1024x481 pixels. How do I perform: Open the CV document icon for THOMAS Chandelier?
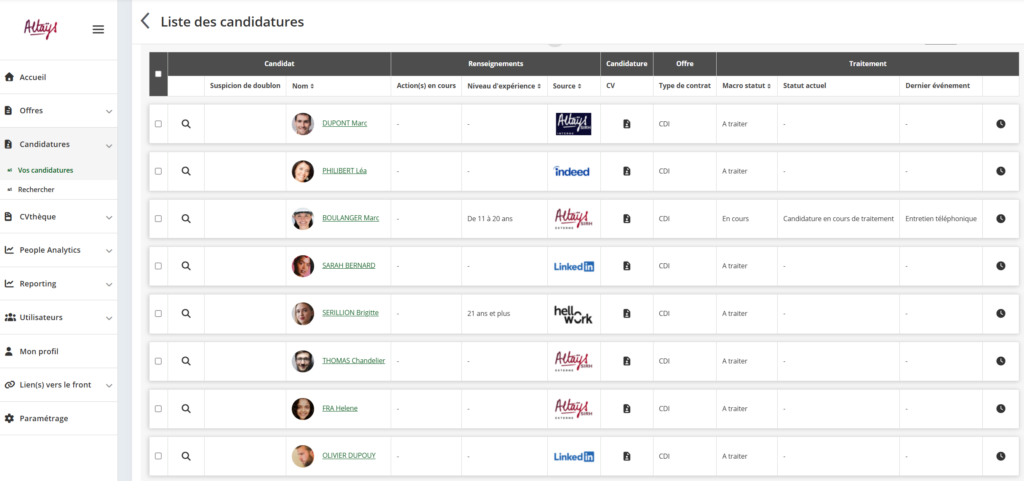626,361
